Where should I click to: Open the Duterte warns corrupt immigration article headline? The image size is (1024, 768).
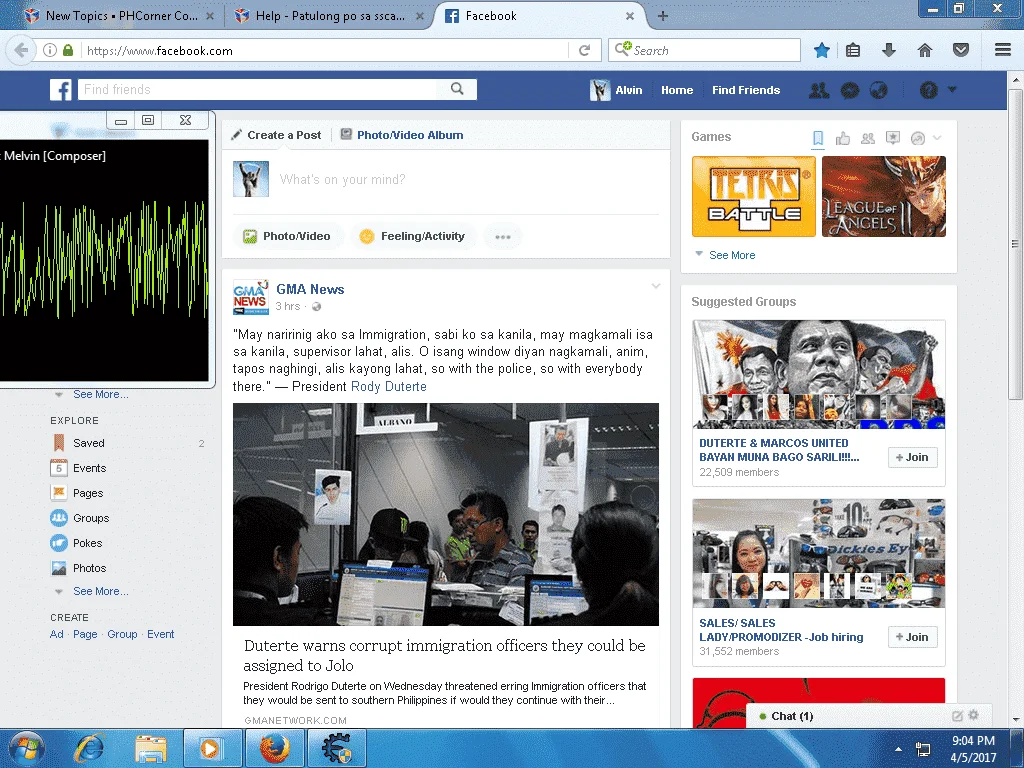(445, 655)
